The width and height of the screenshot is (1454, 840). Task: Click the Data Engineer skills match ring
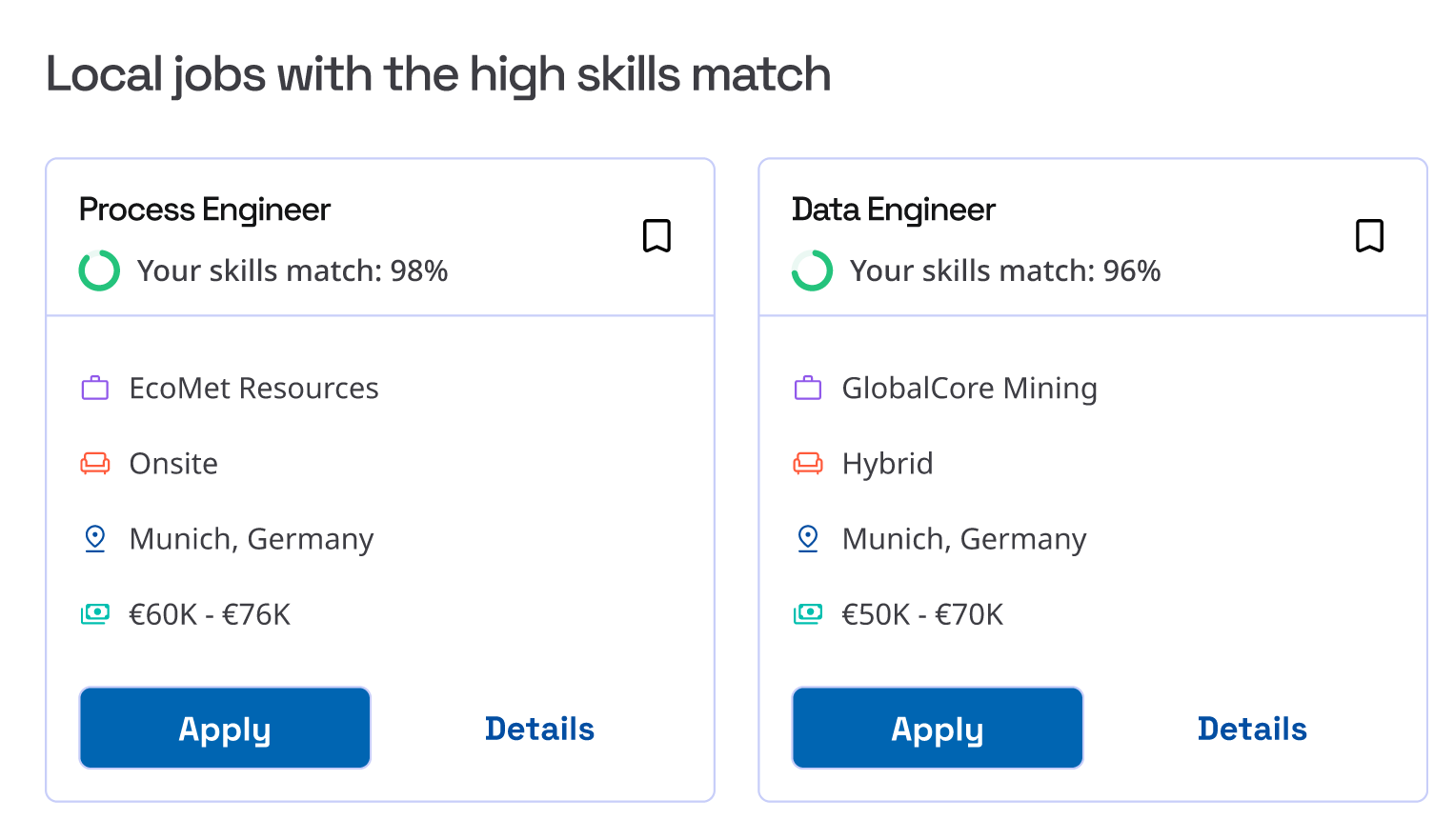(x=812, y=270)
